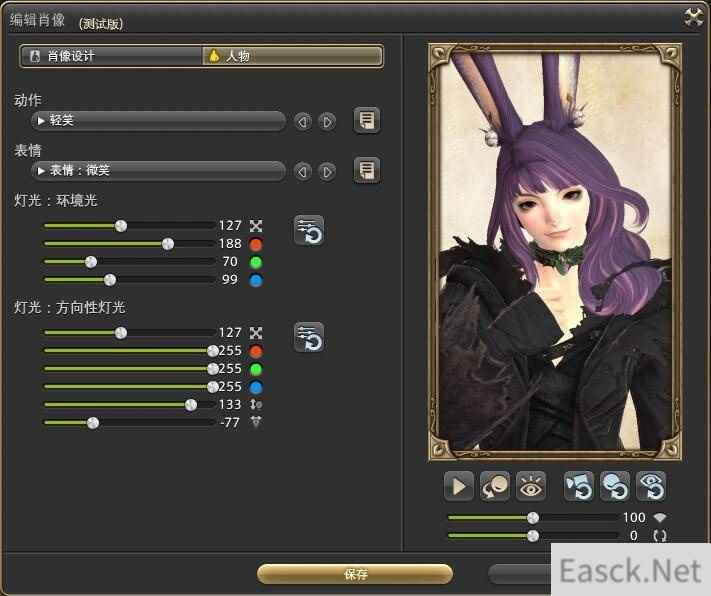Click the directional light brightness icon

click(x=256, y=333)
